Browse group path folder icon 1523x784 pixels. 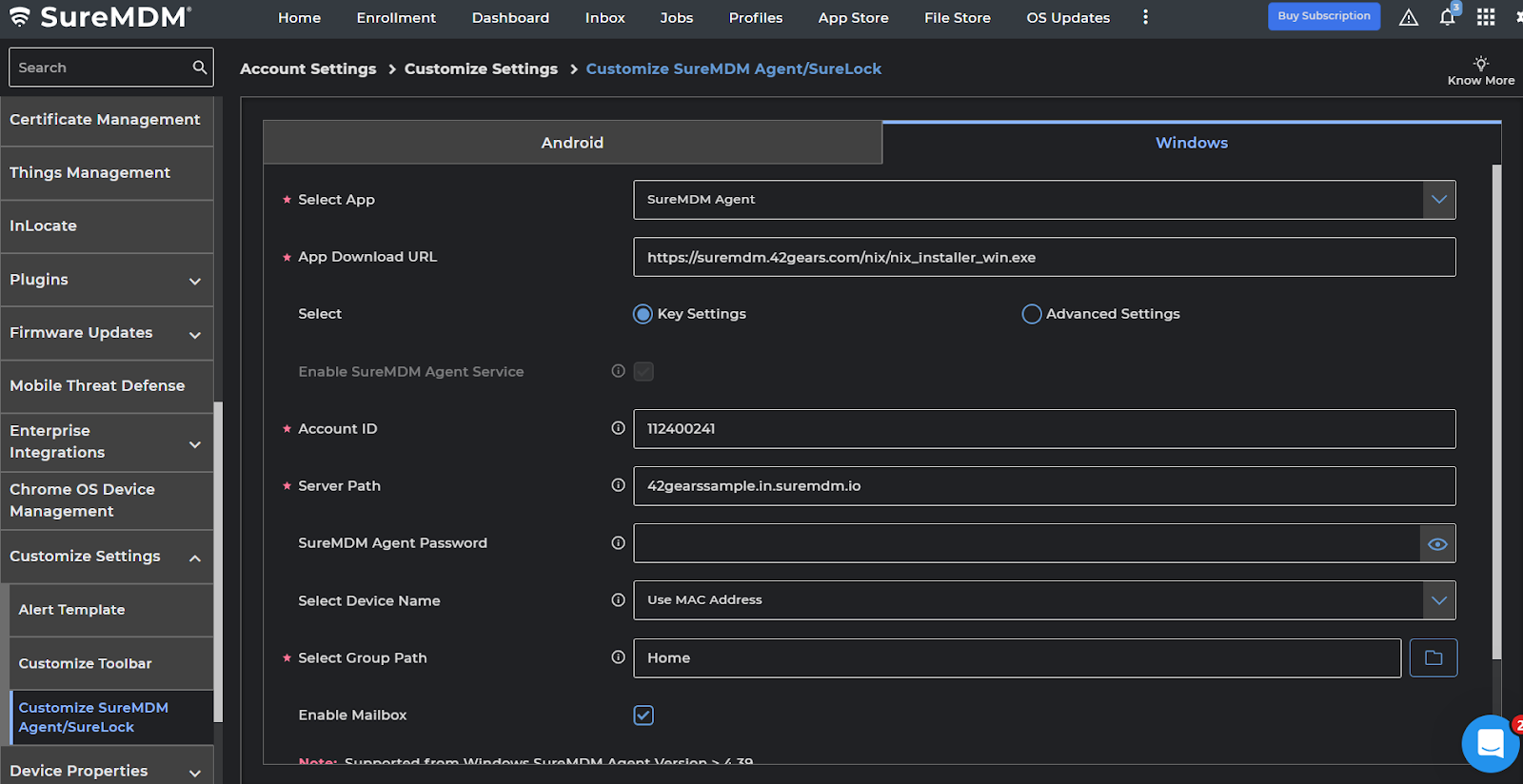click(1434, 657)
